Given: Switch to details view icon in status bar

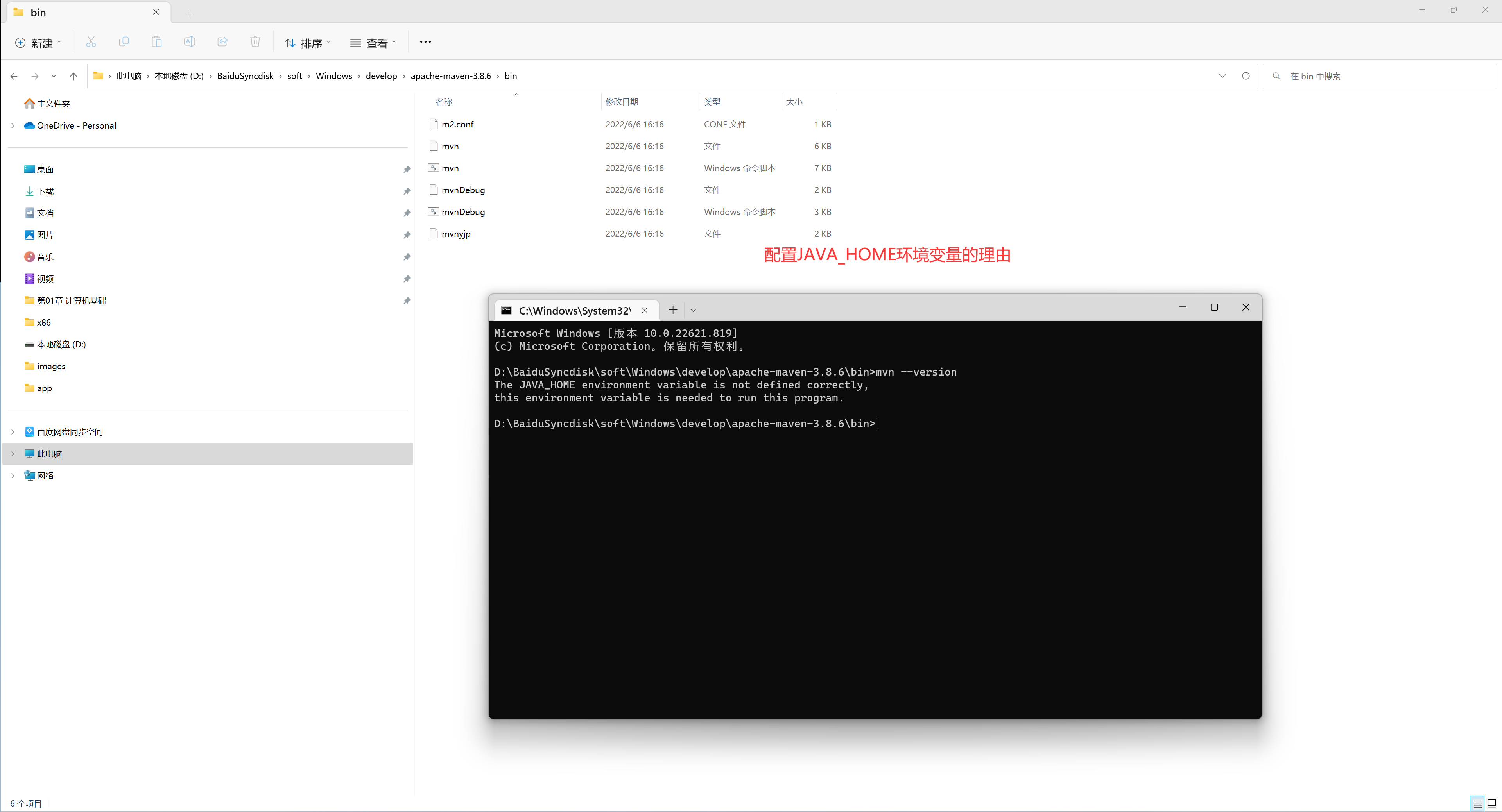Looking at the screenshot, I should click(1477, 804).
